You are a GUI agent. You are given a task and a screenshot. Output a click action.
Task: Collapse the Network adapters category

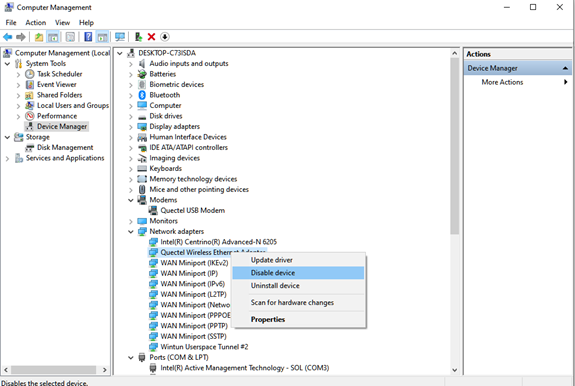click(131, 232)
